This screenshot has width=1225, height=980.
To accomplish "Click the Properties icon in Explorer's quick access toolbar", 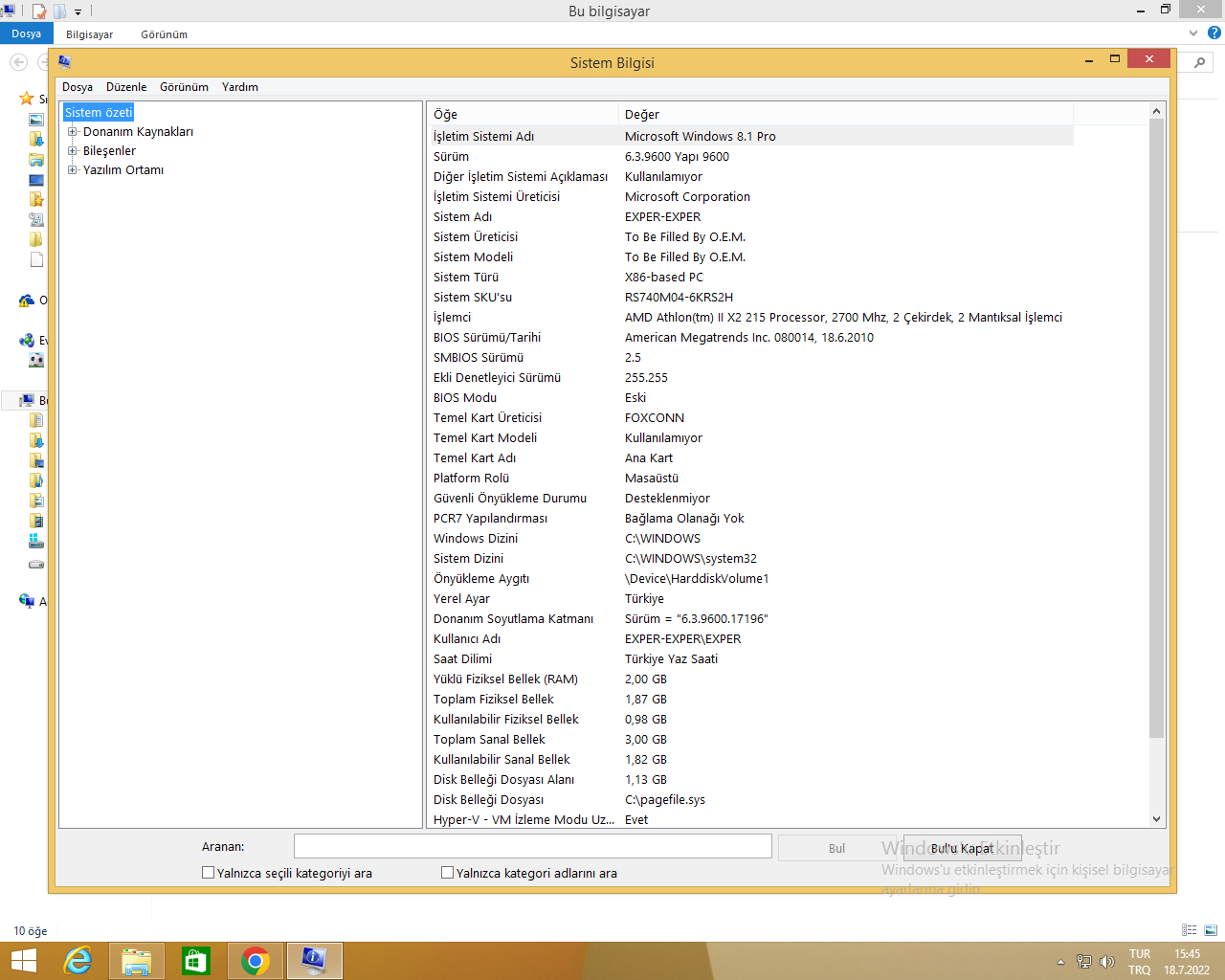I will click(x=39, y=11).
